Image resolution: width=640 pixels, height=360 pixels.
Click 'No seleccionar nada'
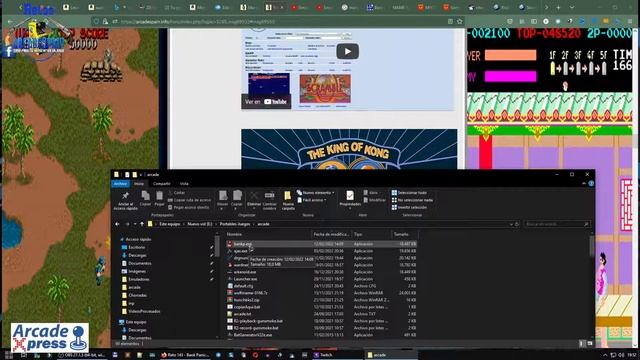point(412,200)
